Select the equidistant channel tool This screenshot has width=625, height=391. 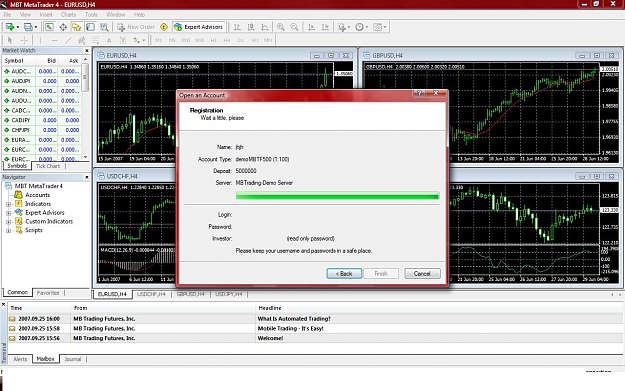click(82, 40)
